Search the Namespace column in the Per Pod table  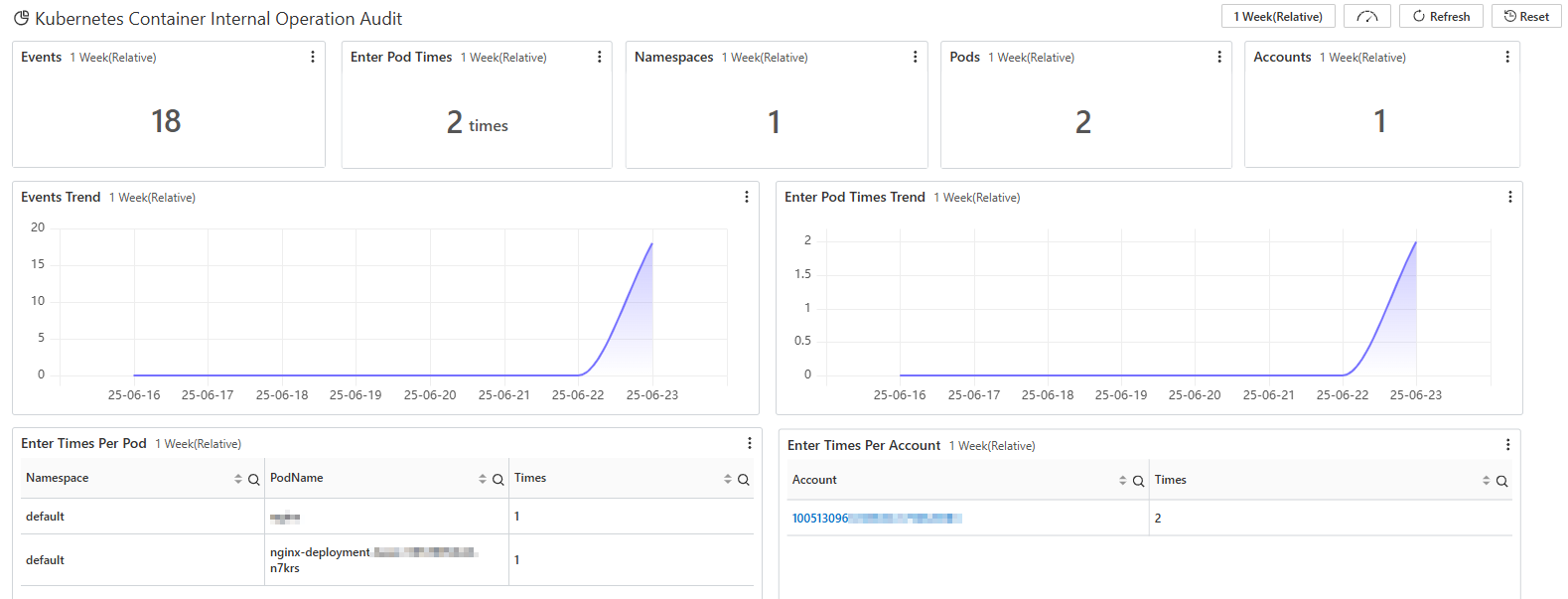(254, 479)
